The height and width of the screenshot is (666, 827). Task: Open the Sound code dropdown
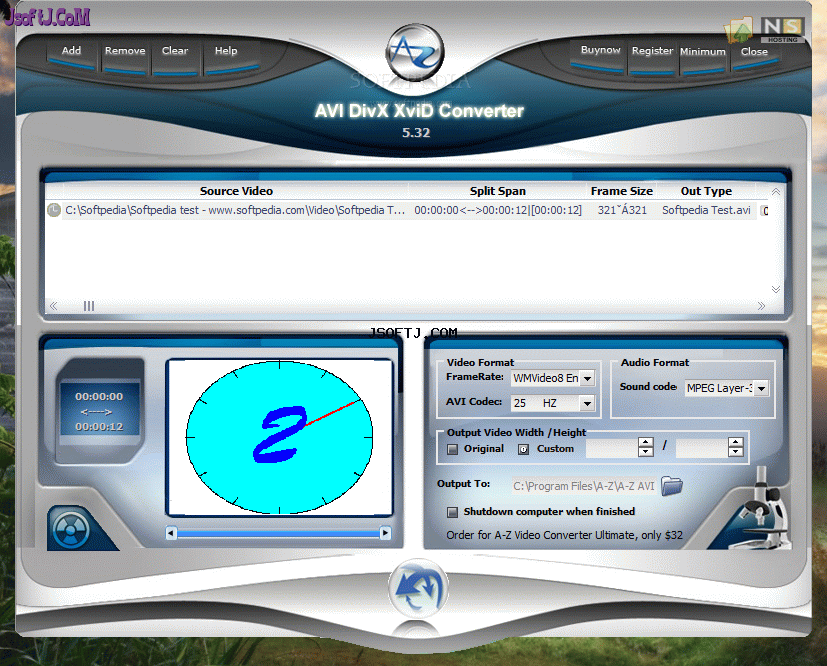[x=761, y=389]
